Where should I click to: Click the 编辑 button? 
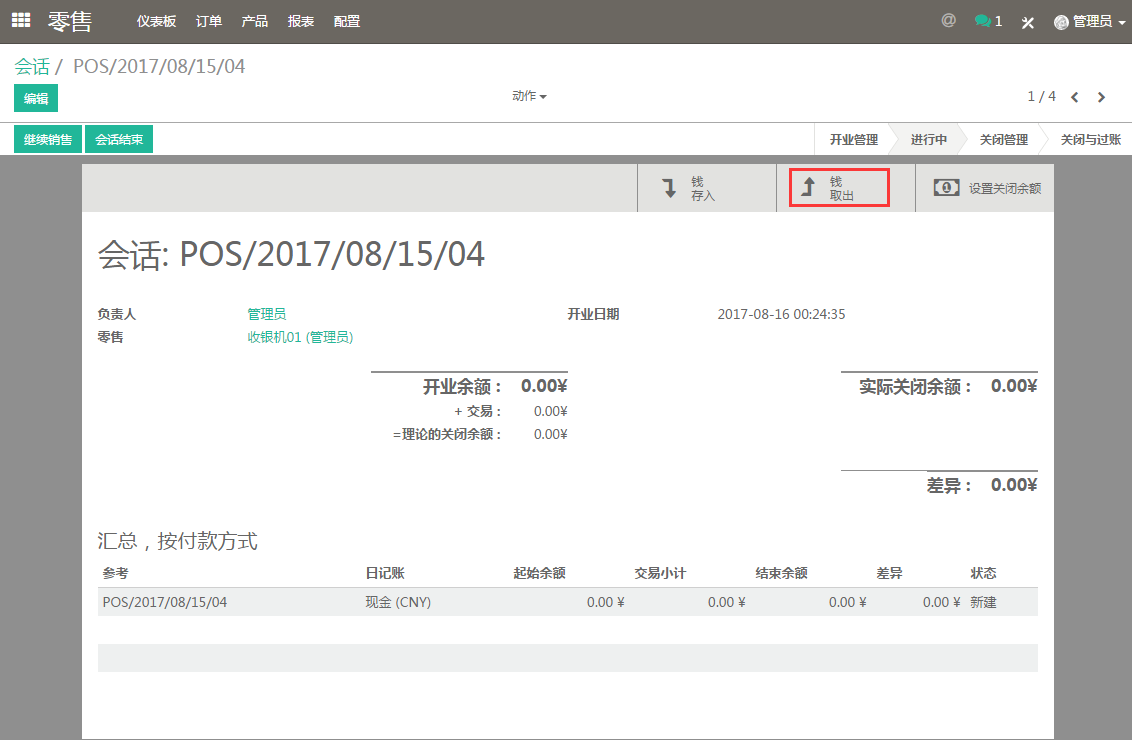[x=36, y=98]
